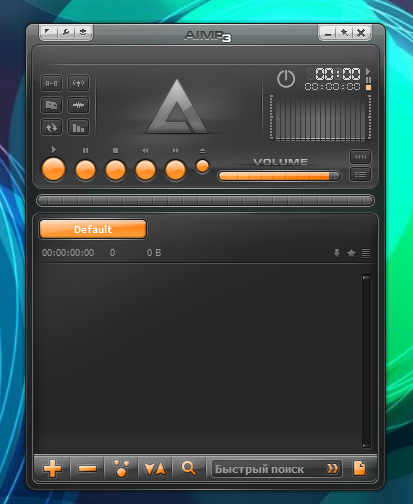Toggle repeat playback mode
The image size is (413, 504).
[x=51, y=127]
